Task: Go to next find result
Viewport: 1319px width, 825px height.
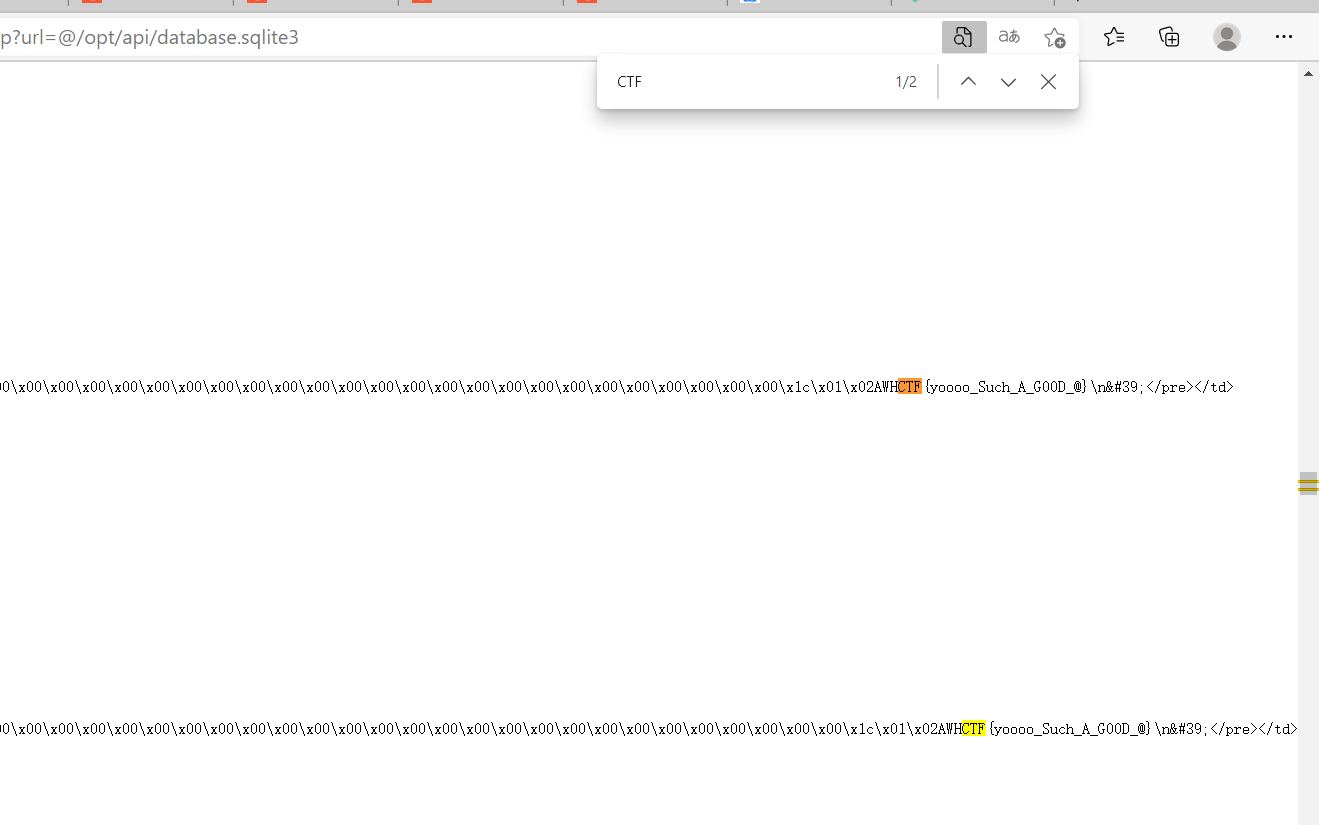Action: (1008, 82)
